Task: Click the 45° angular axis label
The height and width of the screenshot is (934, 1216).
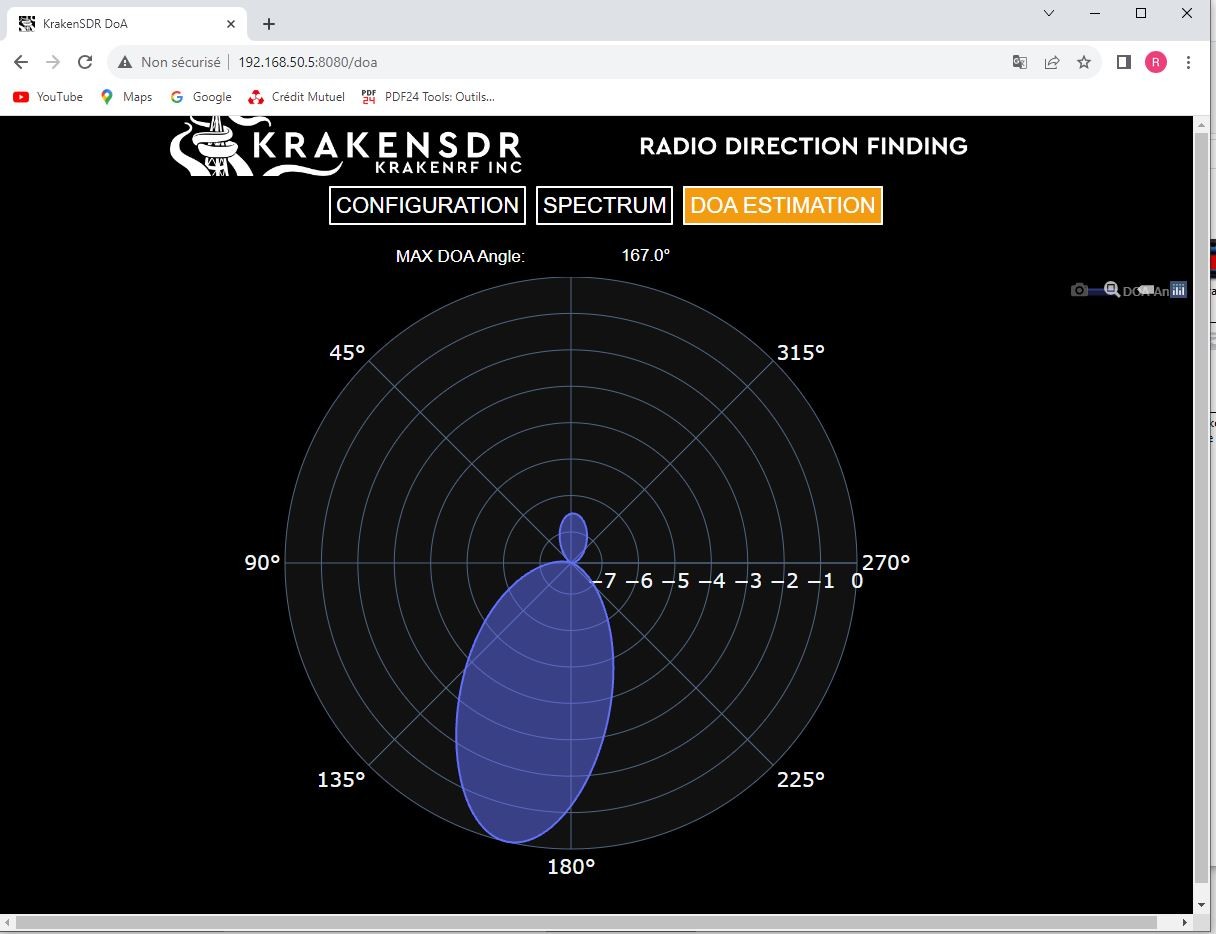Action: [347, 353]
